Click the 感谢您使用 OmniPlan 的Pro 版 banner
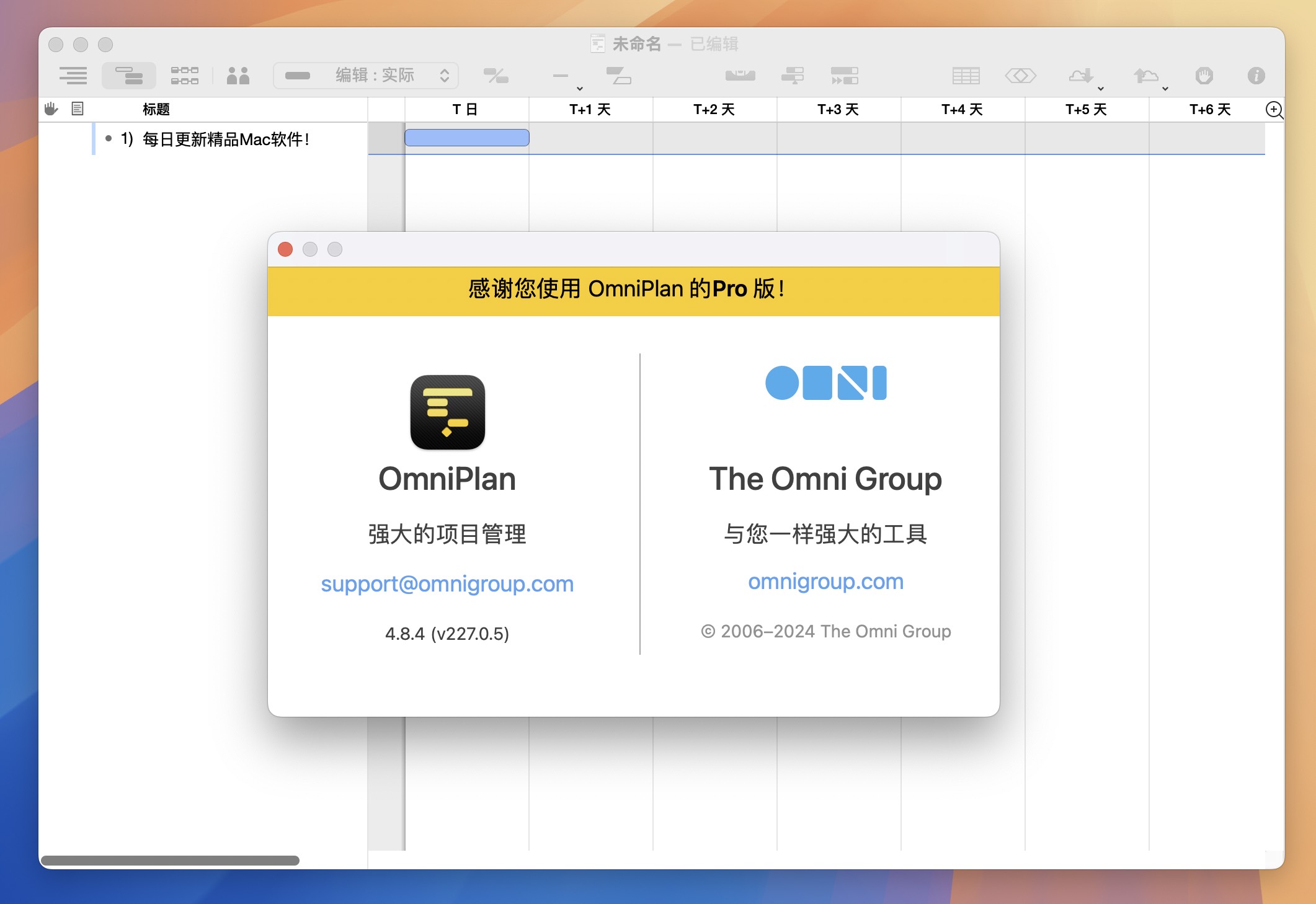The height and width of the screenshot is (904, 1316). [634, 291]
